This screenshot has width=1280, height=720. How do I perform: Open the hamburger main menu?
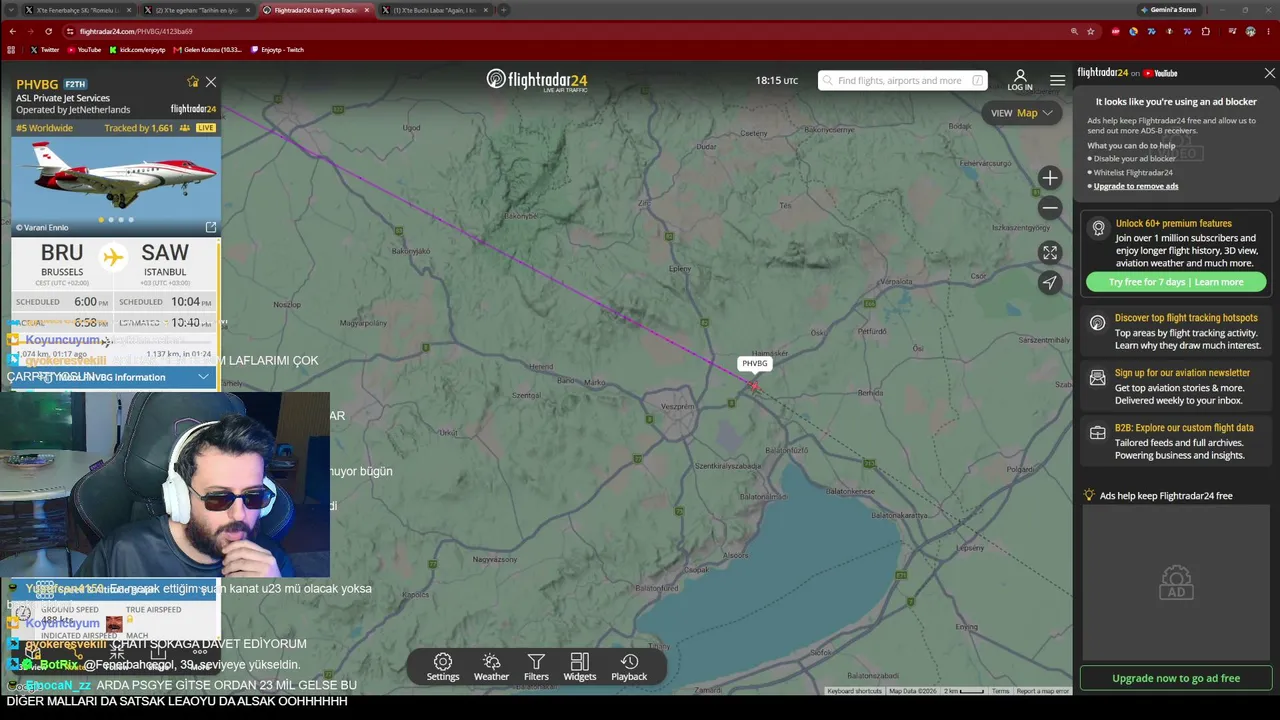(x=1057, y=80)
